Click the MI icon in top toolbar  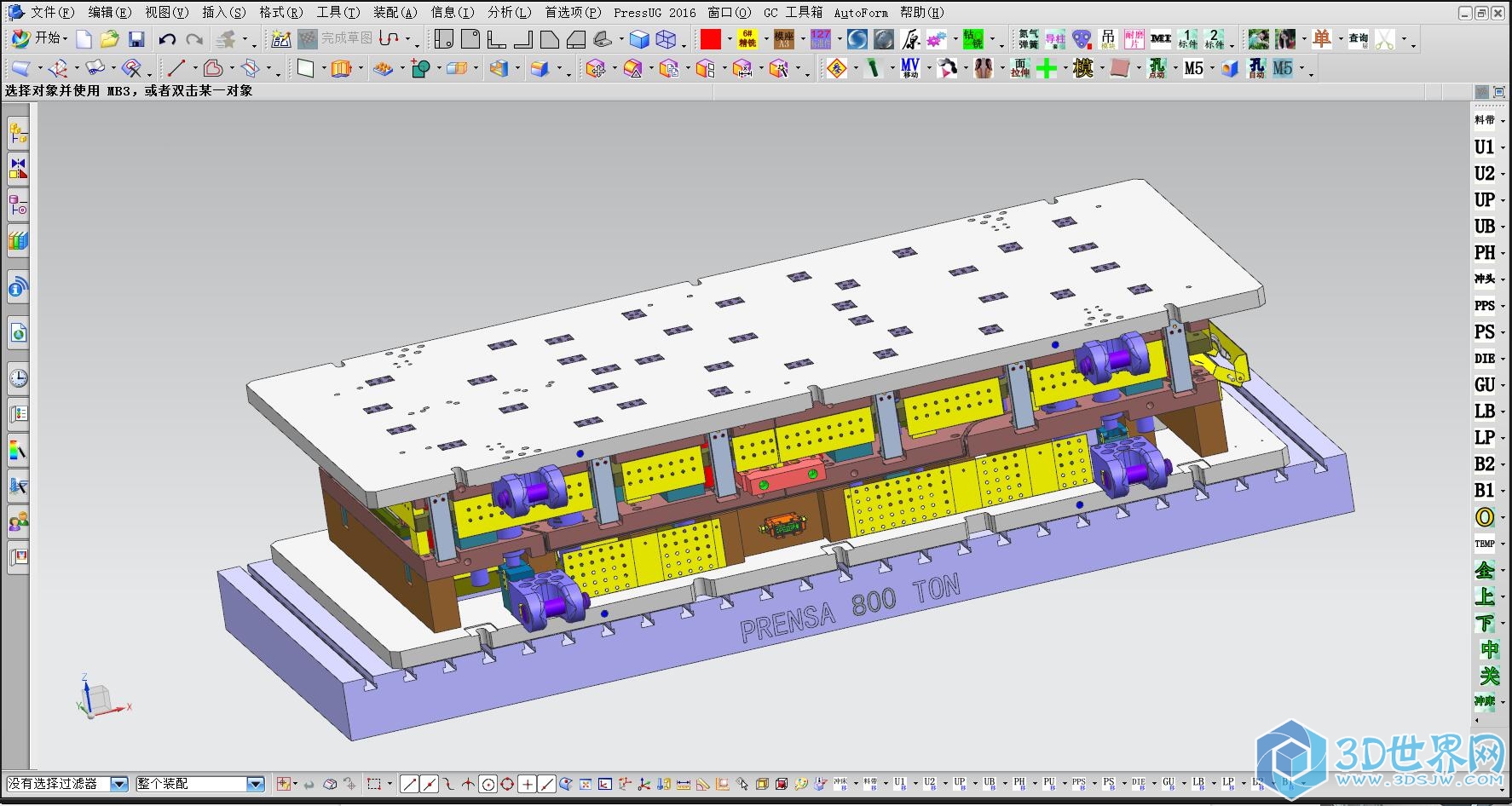click(1161, 39)
